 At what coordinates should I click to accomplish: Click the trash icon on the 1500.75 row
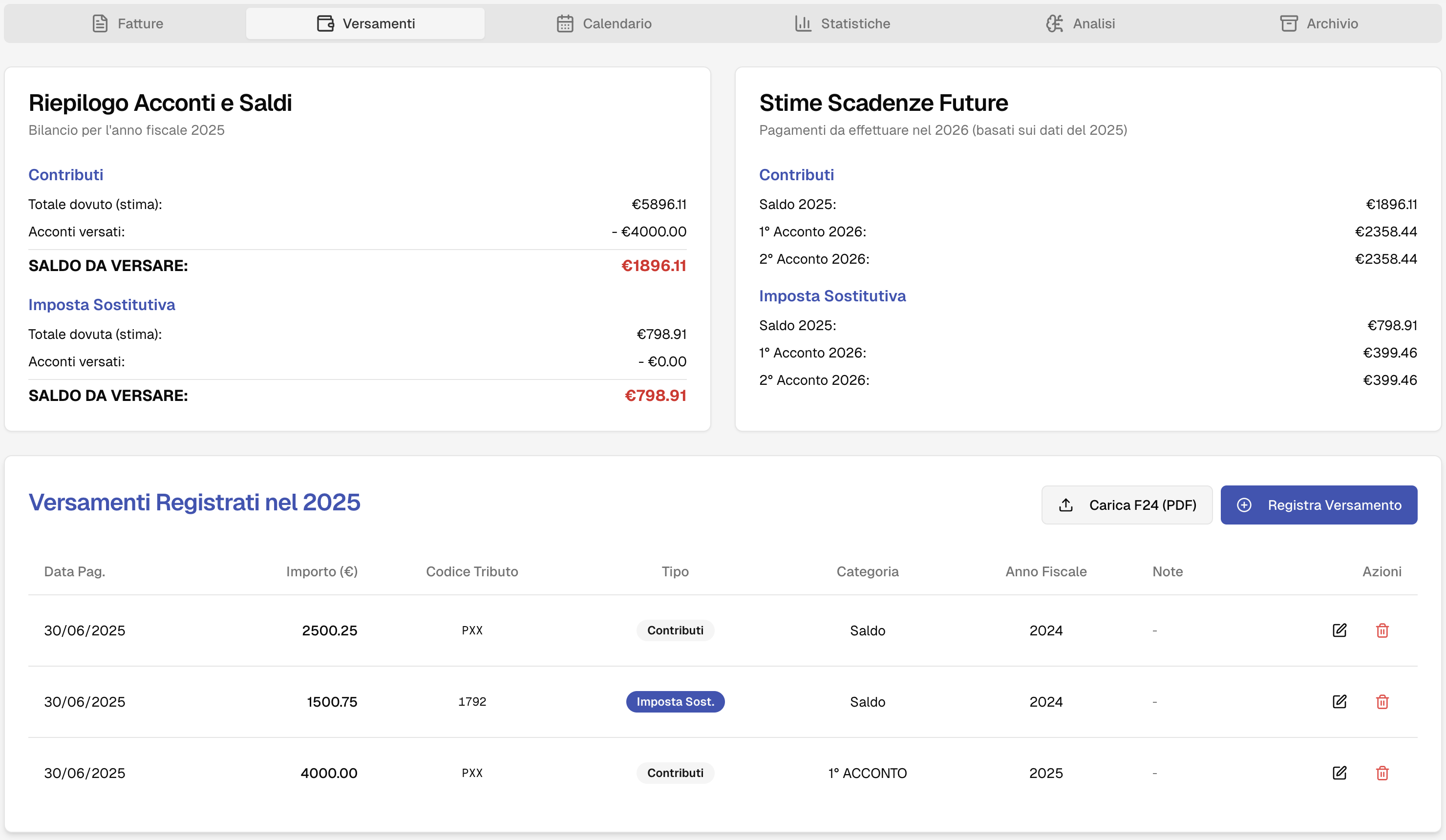pos(1382,702)
